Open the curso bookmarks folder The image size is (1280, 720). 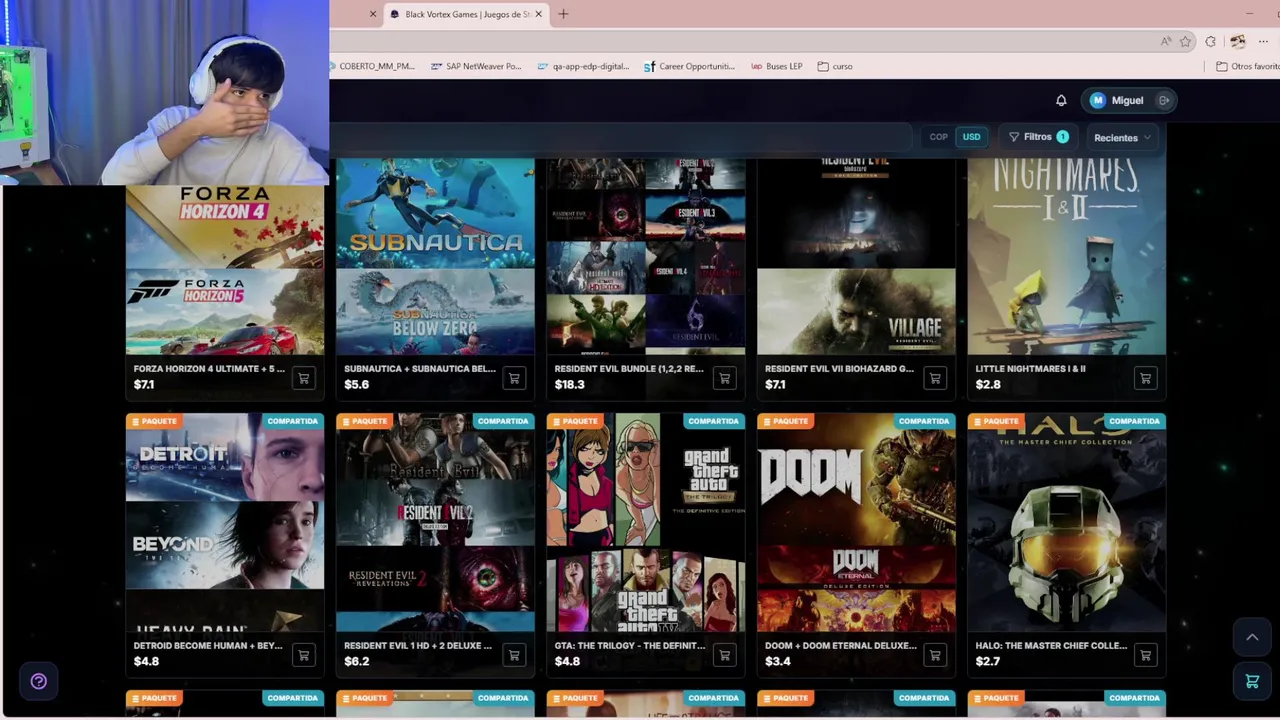pos(835,66)
